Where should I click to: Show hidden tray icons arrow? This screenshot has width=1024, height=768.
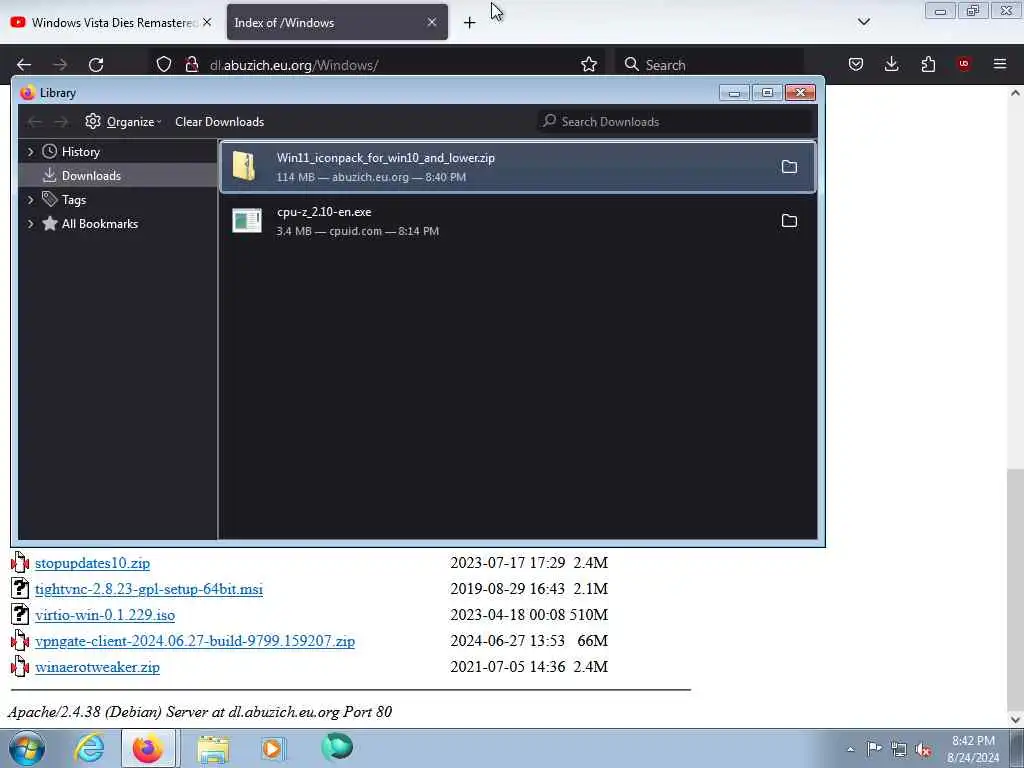point(850,750)
